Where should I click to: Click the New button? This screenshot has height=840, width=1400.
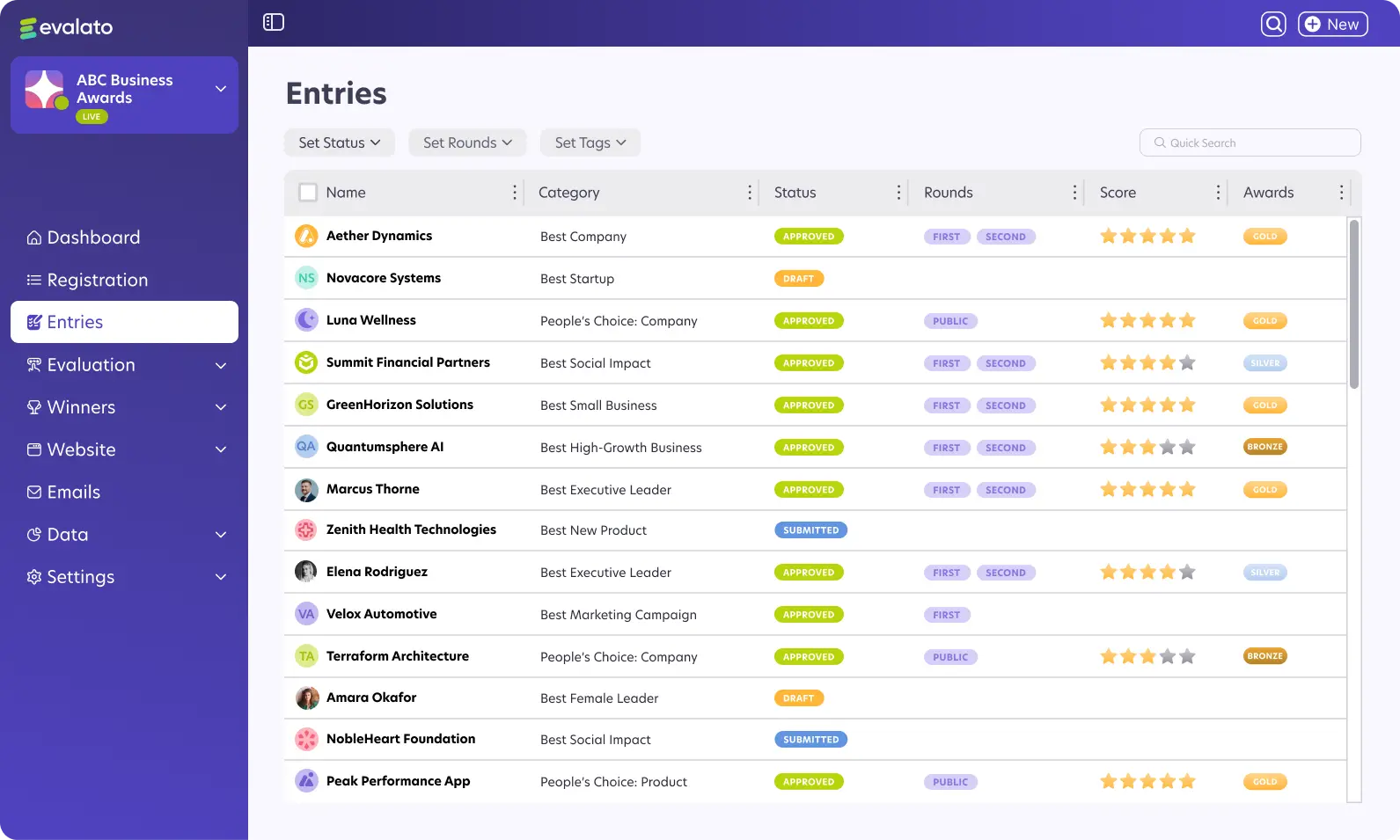tap(1333, 24)
